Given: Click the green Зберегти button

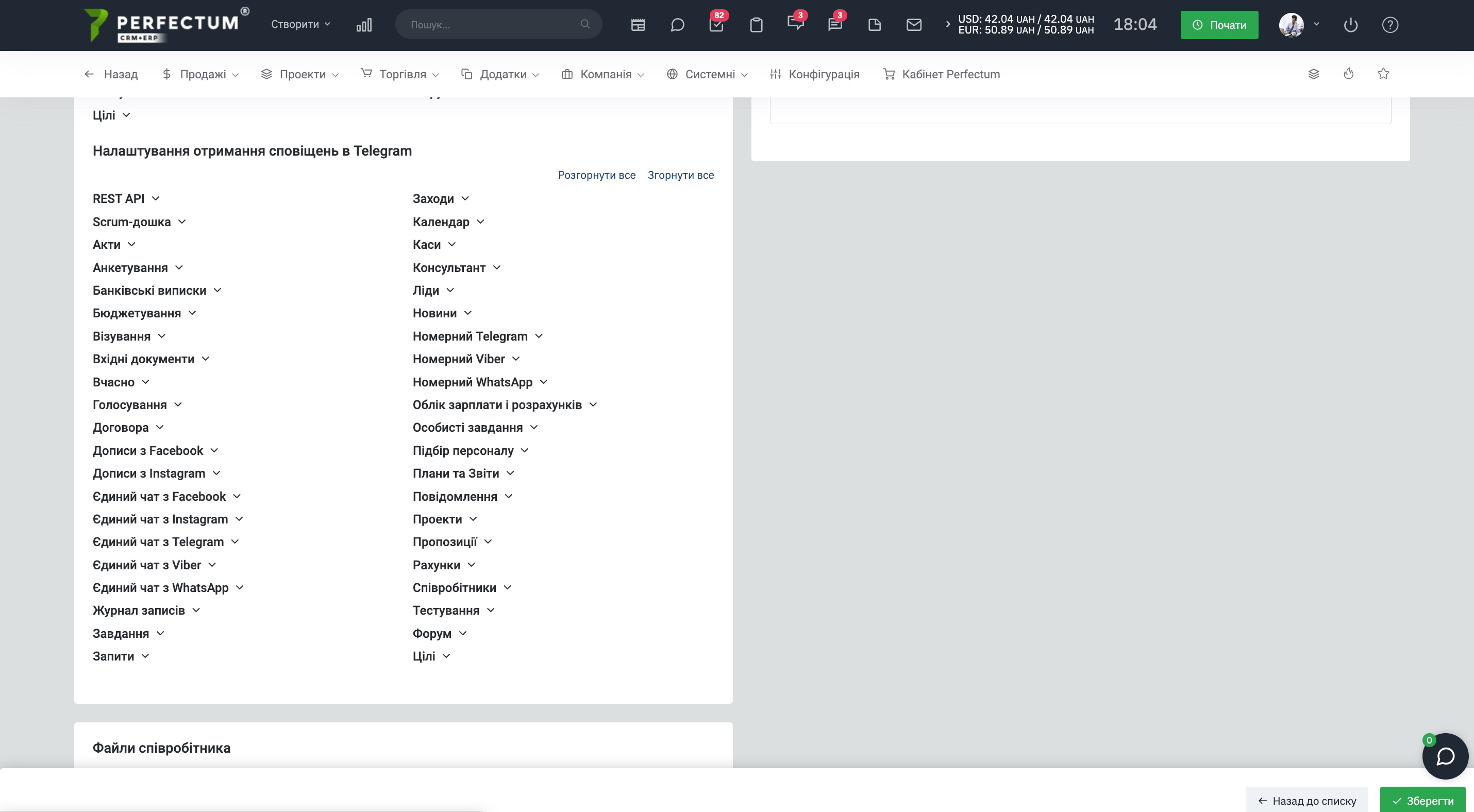Looking at the screenshot, I should (x=1422, y=800).
